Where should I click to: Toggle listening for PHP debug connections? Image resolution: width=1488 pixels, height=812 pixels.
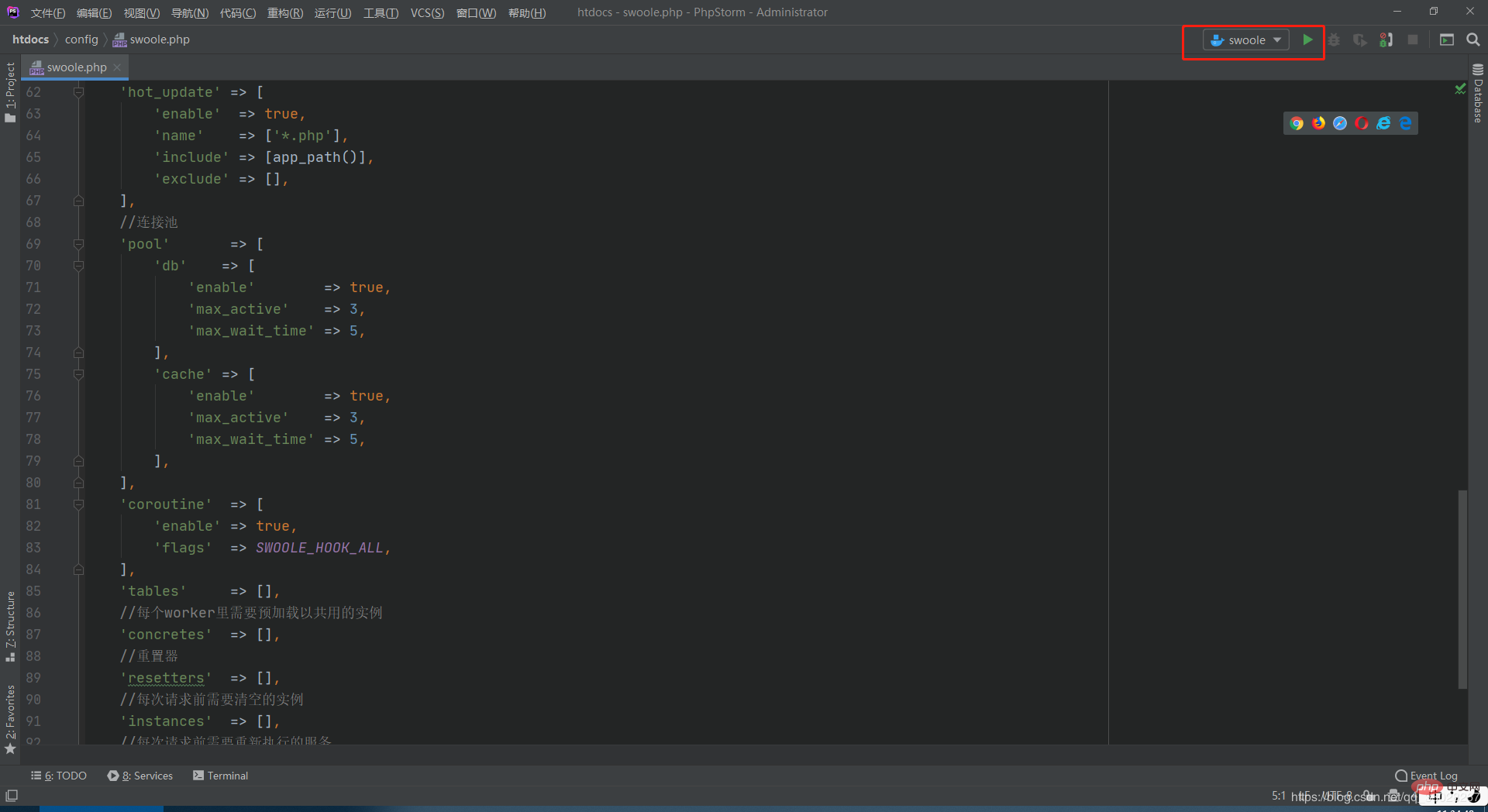point(1386,40)
